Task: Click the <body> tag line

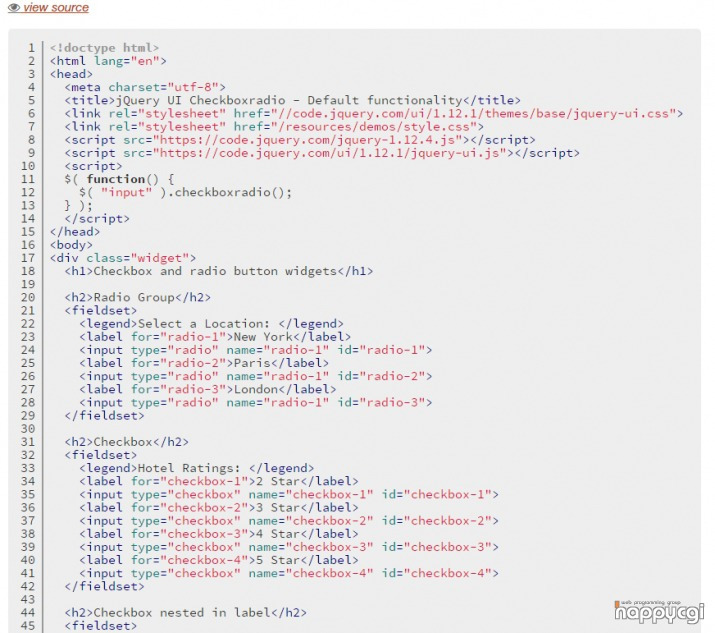Action: pos(71,245)
